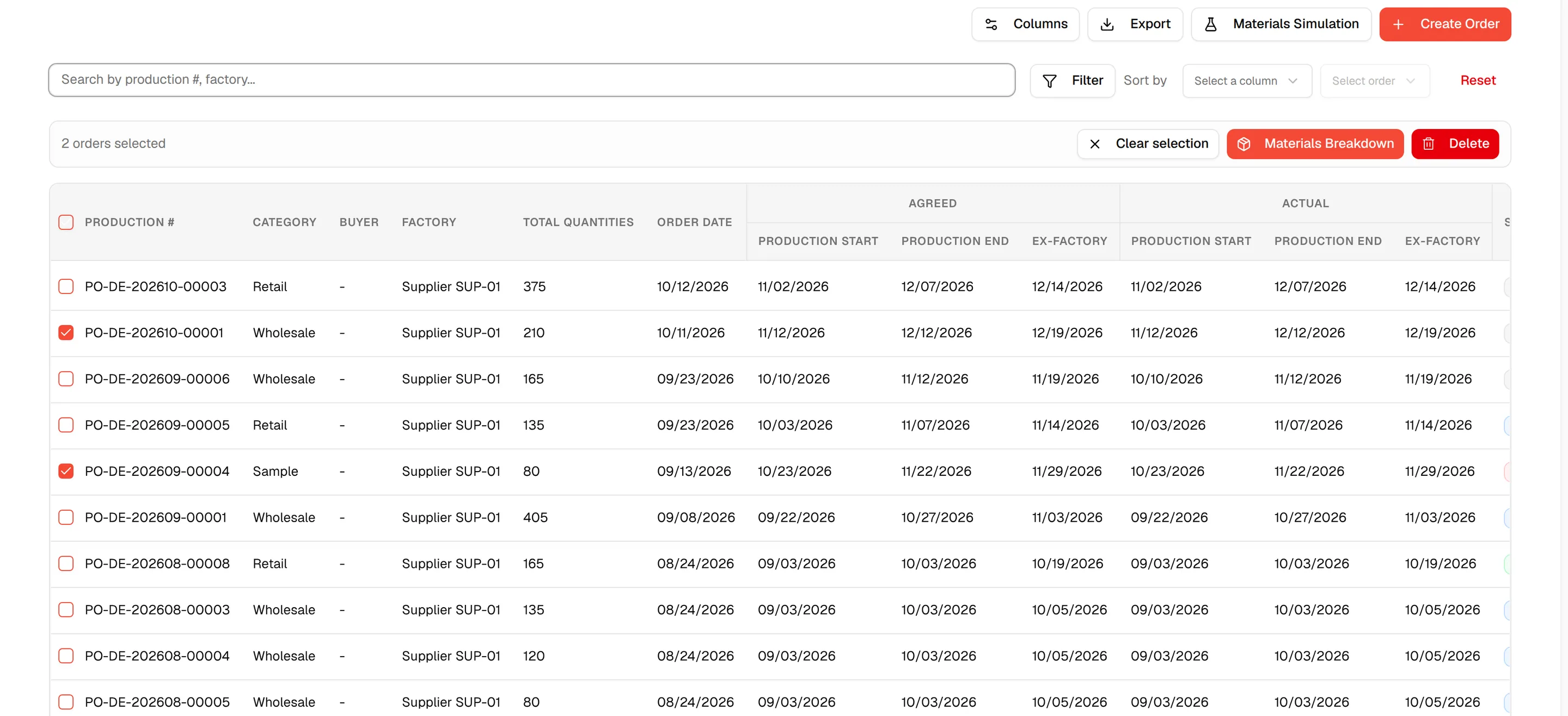1568x716 pixels.
Task: Click the AGREED group header
Action: 932,203
